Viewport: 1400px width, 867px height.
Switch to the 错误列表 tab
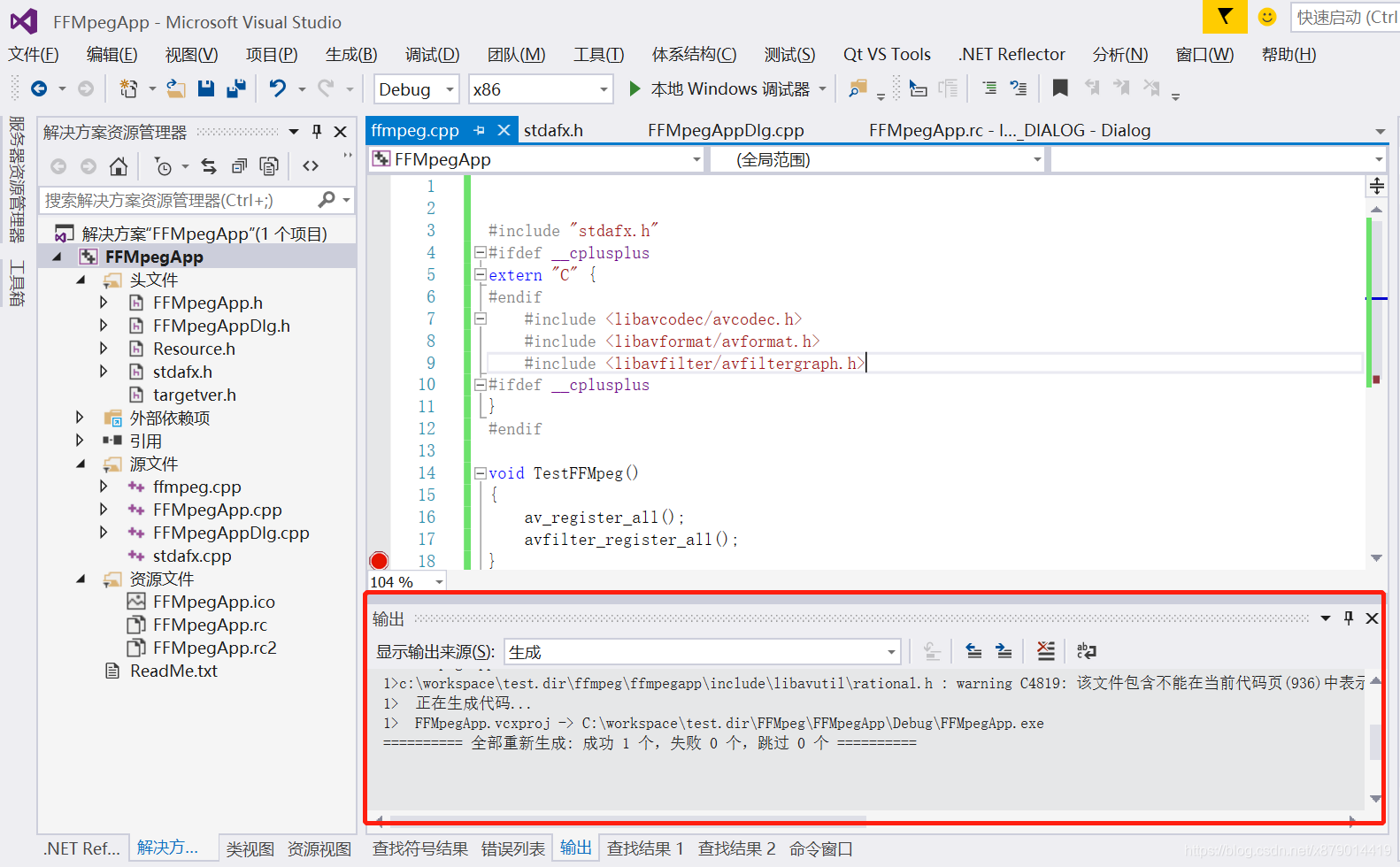coord(513,848)
